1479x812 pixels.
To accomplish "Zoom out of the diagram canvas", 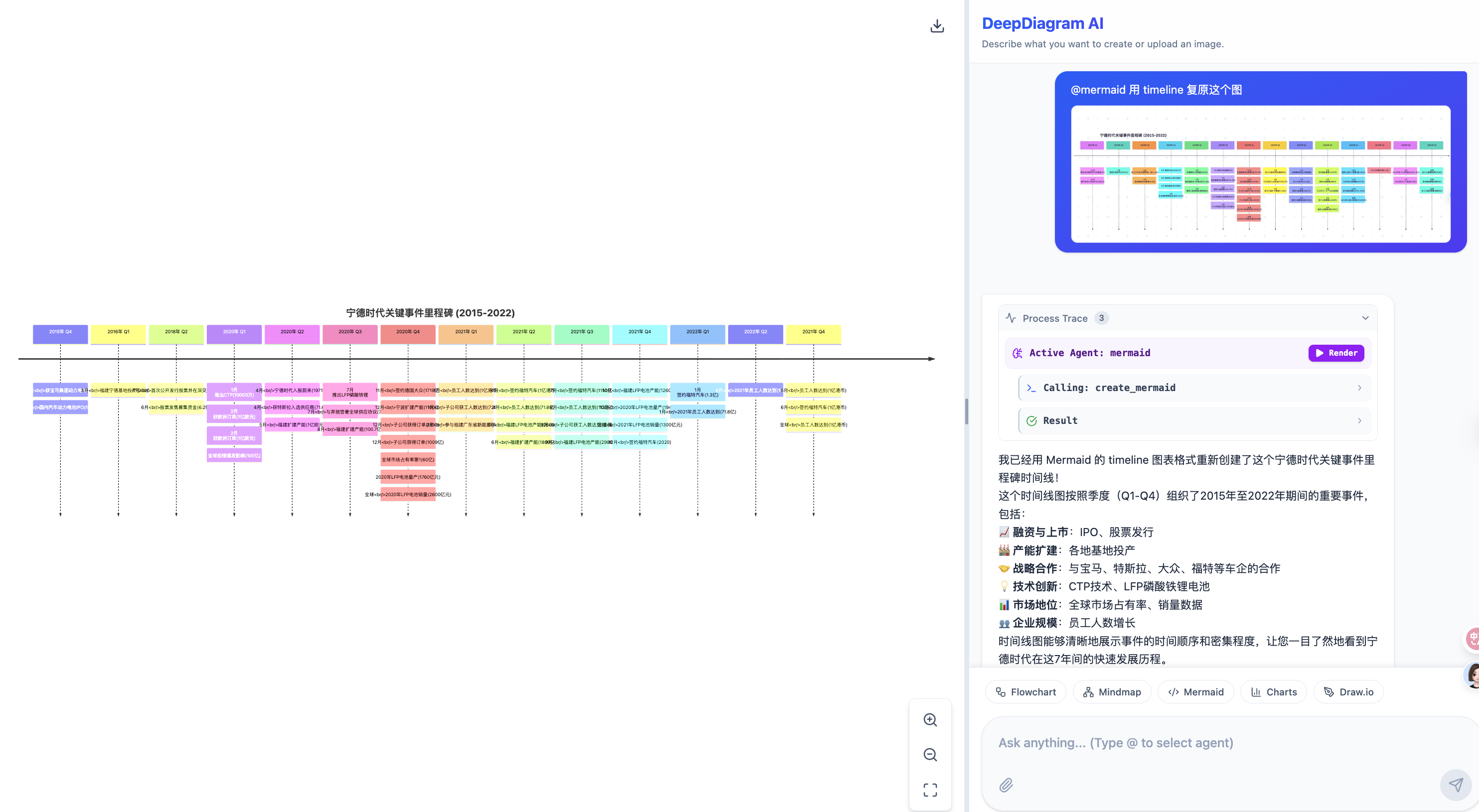I will coord(930,755).
